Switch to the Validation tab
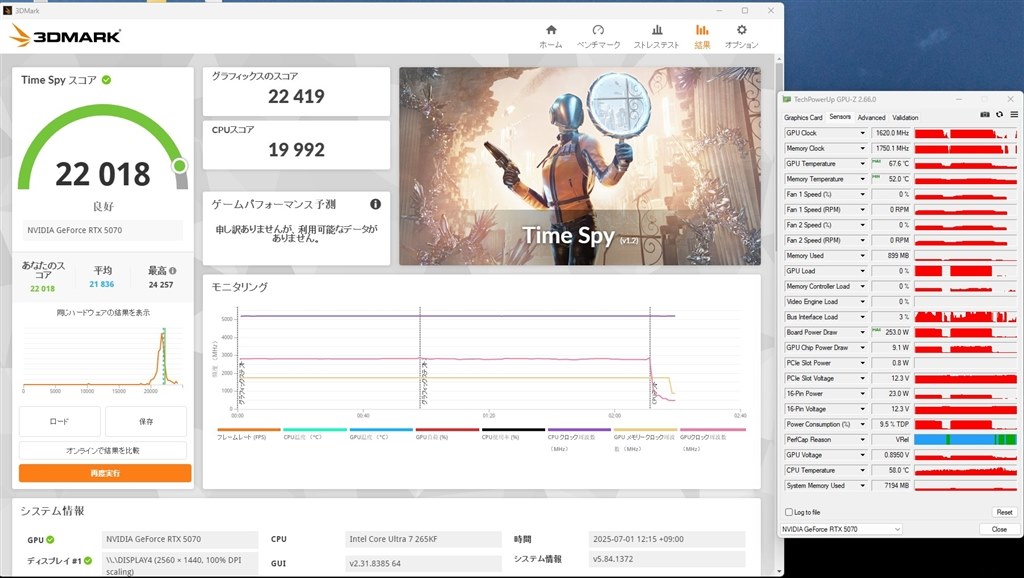Screen dimensions: 1024x578 [x=905, y=118]
